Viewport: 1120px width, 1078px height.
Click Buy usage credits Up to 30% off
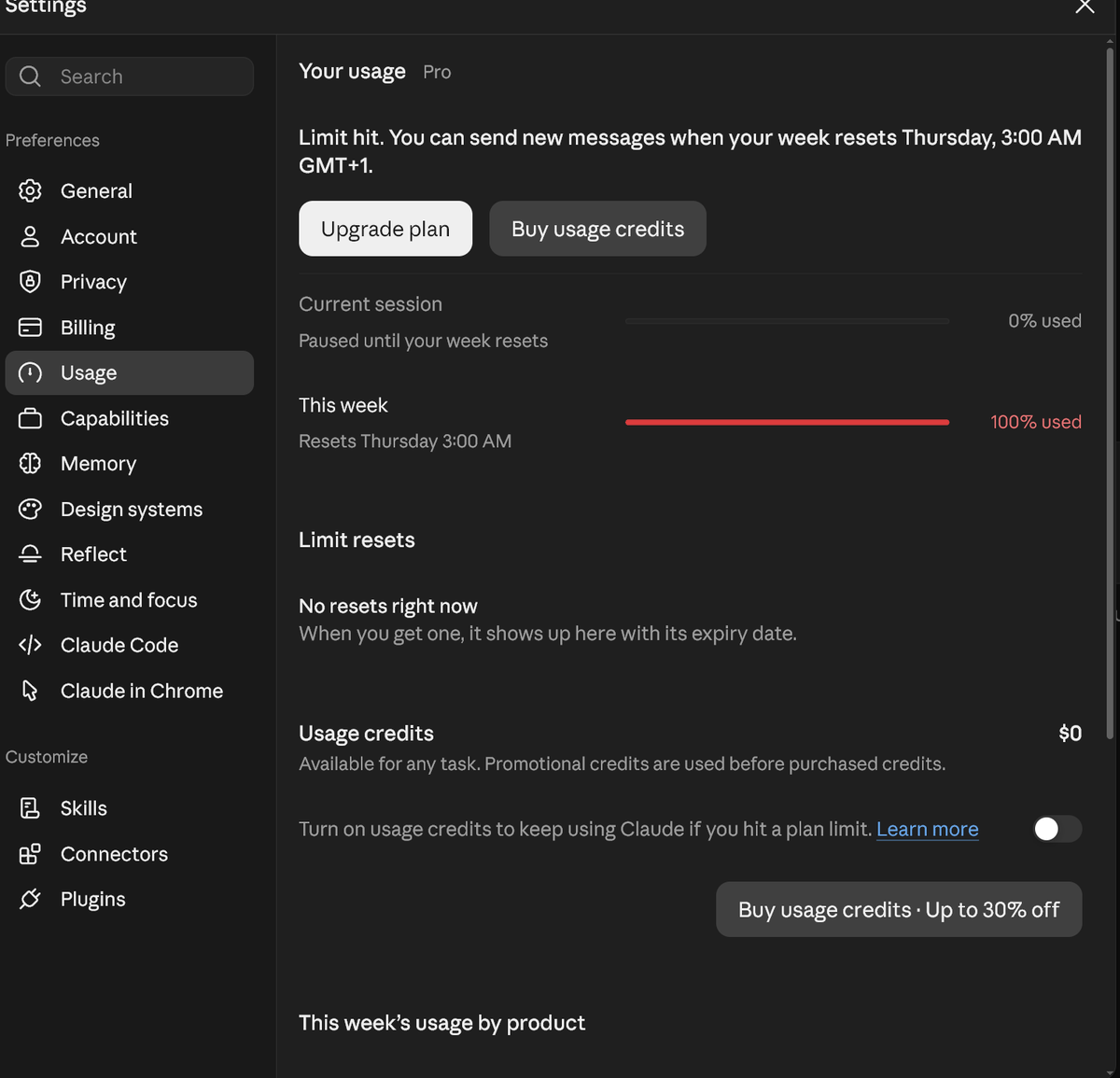[899, 909]
